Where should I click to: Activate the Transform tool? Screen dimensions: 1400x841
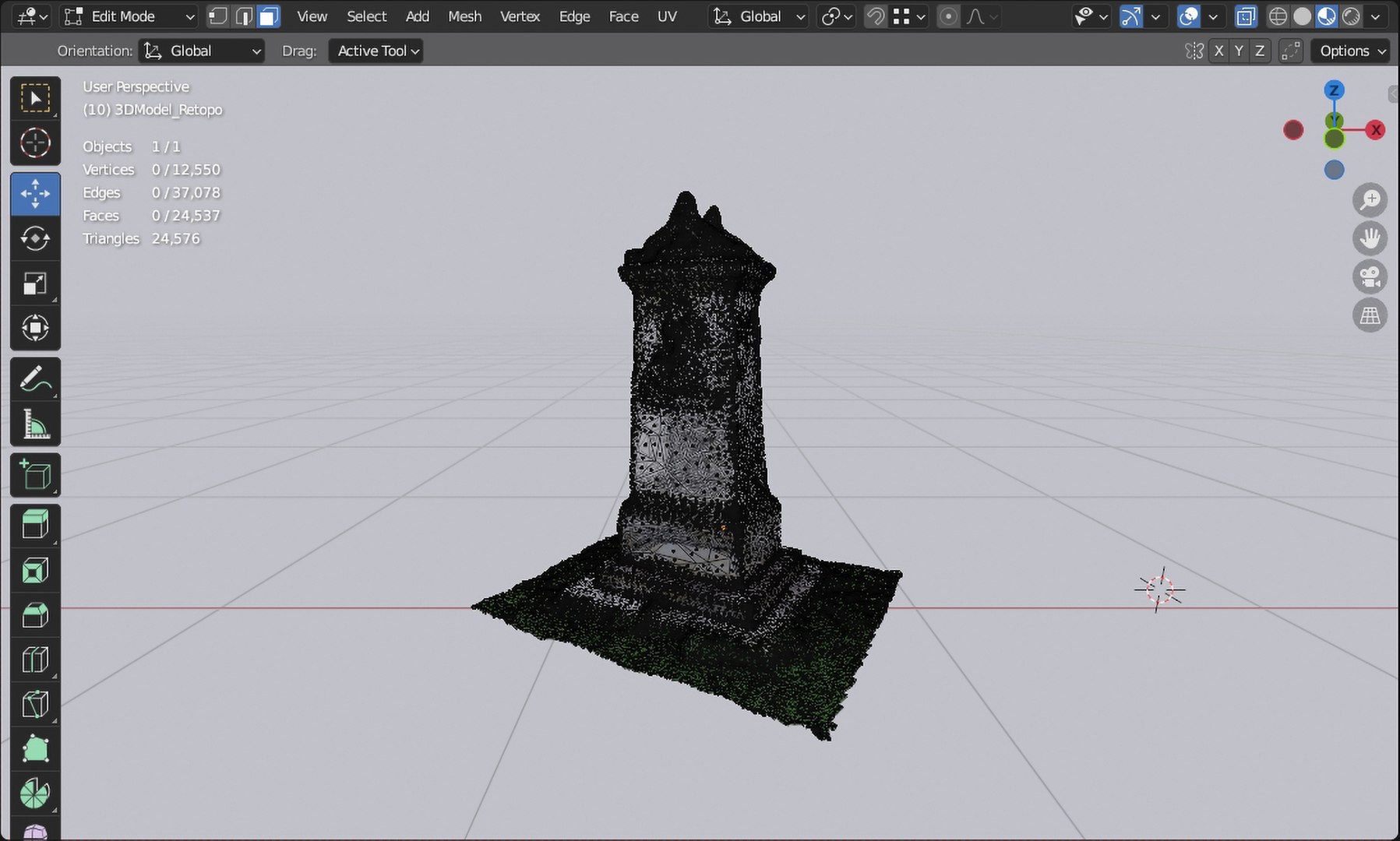pyautogui.click(x=35, y=328)
